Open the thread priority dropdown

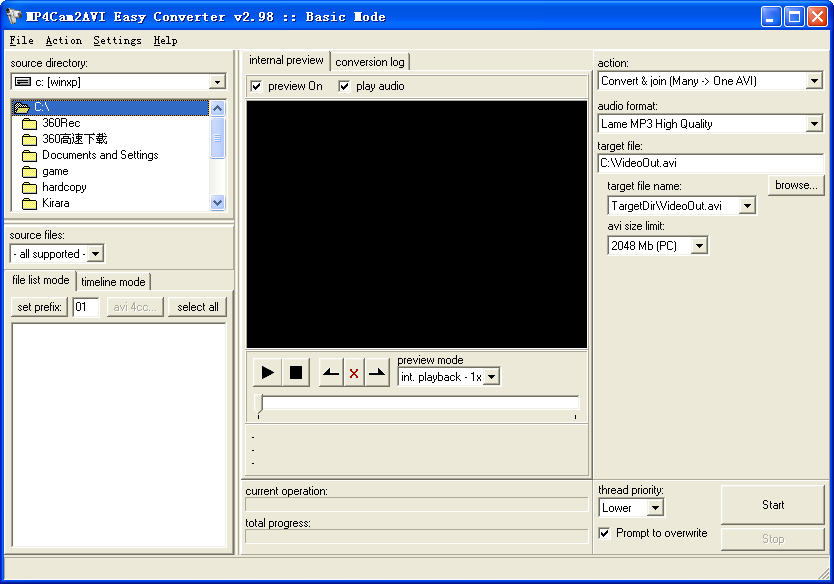655,508
